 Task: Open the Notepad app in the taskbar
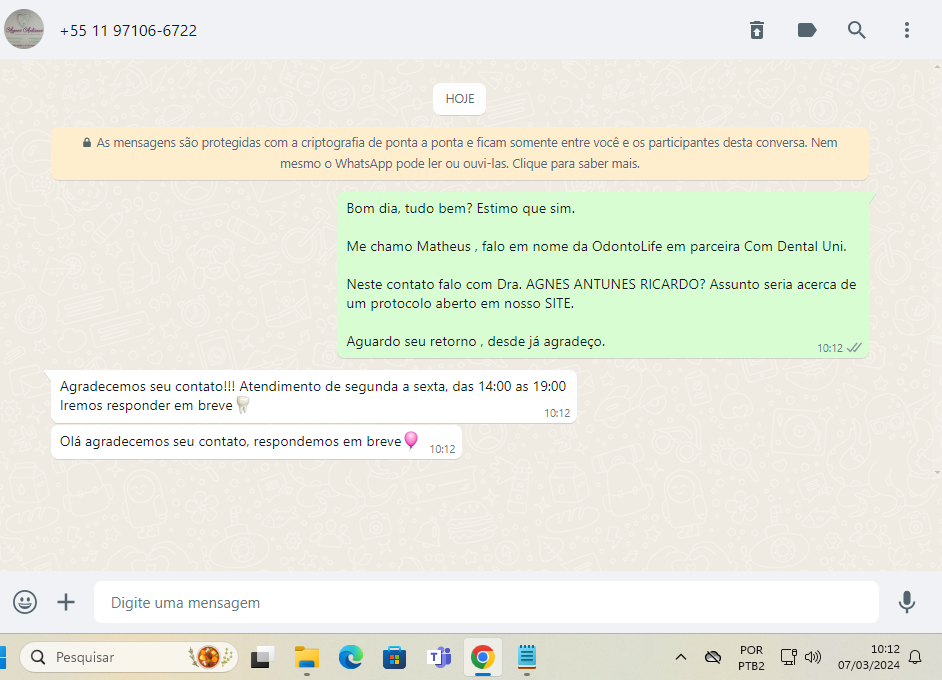(x=527, y=657)
